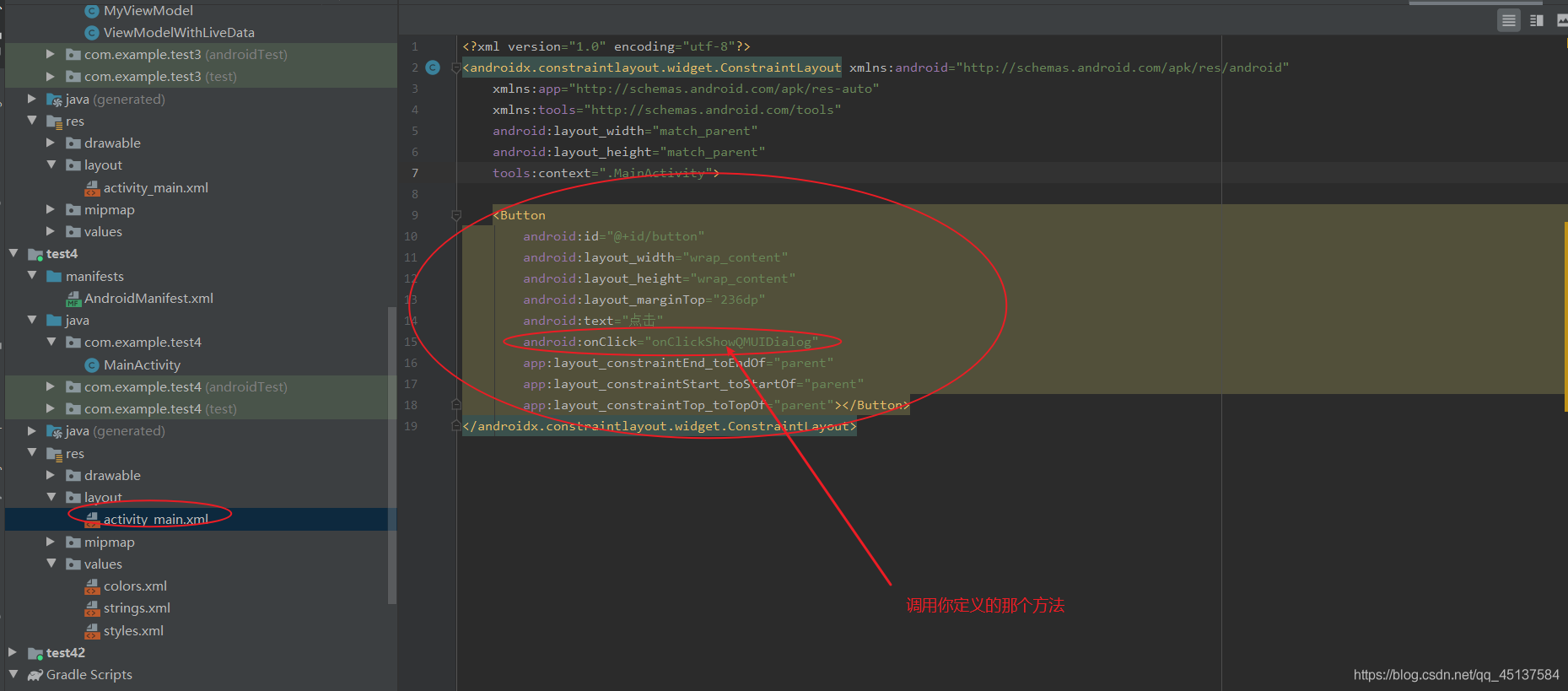Expand the drawable folder above the test4 module
Screen dimensions: 1568x691
coord(50,143)
